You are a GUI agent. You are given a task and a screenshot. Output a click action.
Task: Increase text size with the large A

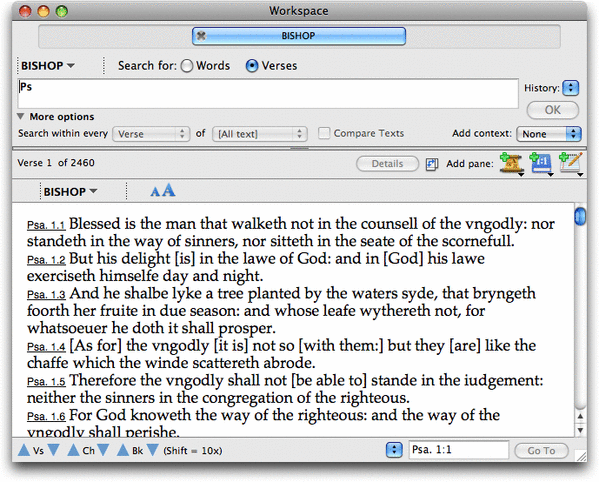pos(168,190)
